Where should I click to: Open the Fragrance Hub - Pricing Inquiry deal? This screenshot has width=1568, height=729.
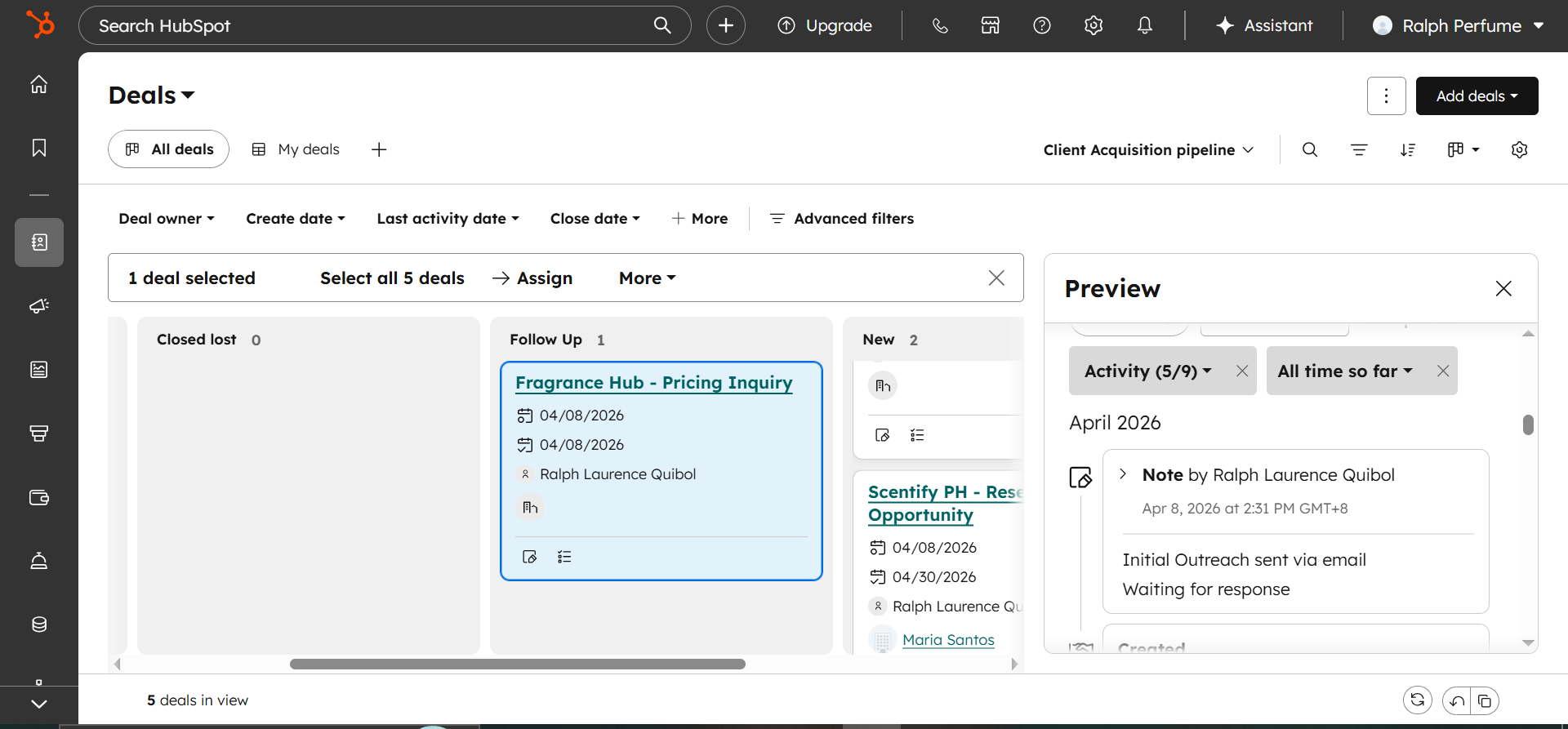point(654,383)
